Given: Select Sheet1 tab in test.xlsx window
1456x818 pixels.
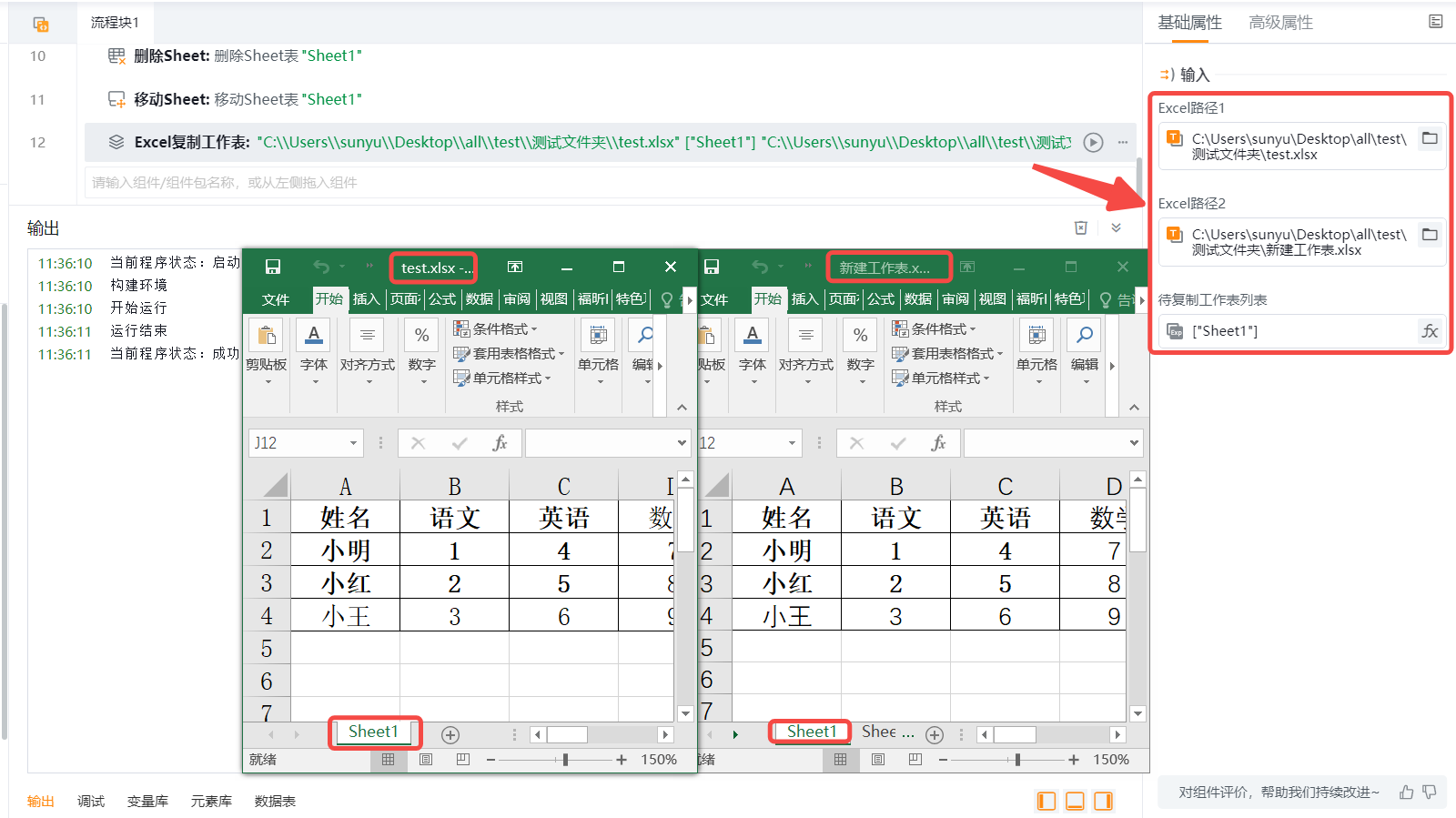Looking at the screenshot, I should 373,732.
